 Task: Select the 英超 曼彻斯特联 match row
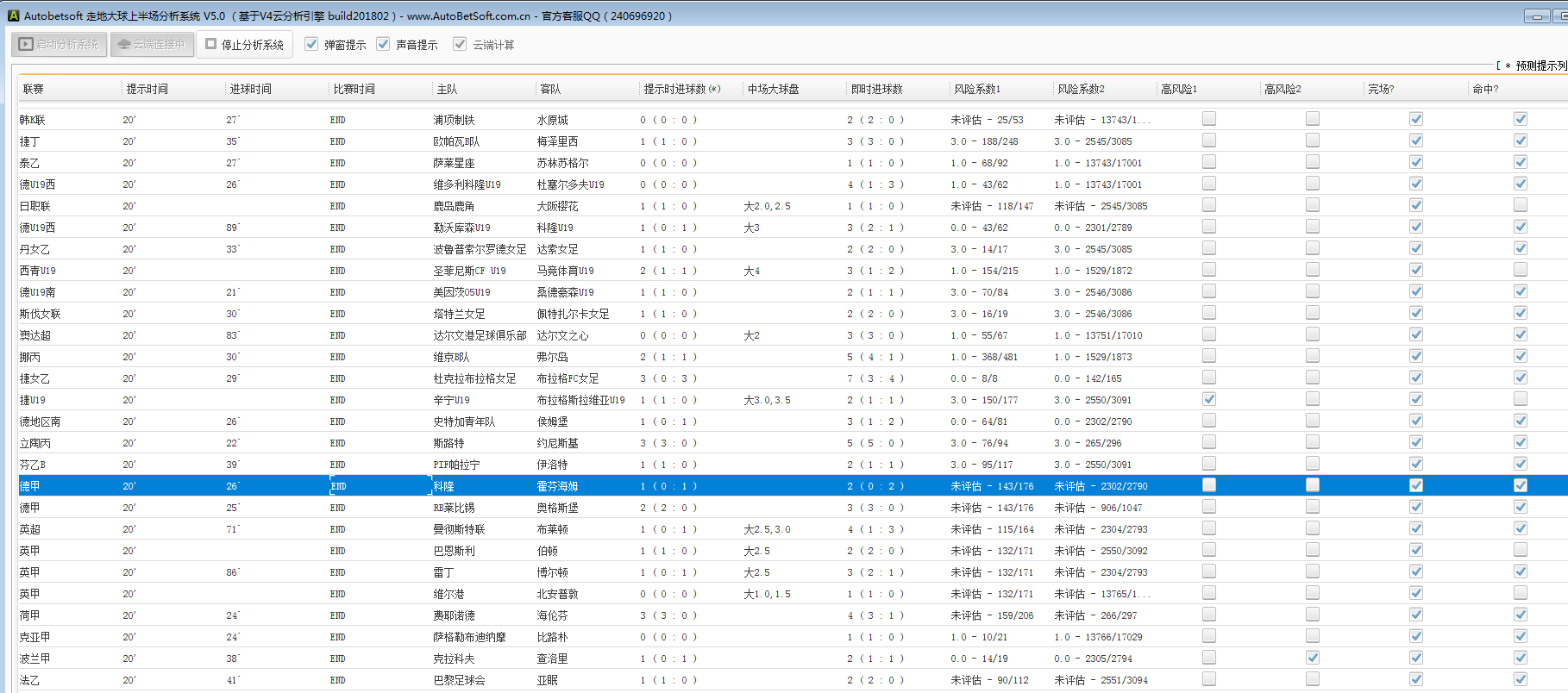(x=459, y=529)
